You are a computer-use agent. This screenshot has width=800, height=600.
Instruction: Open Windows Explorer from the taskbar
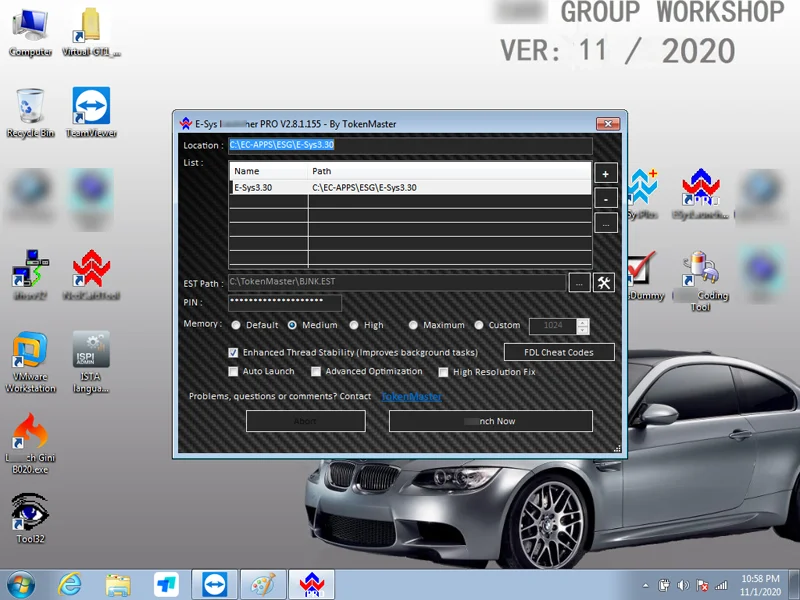[x=118, y=585]
